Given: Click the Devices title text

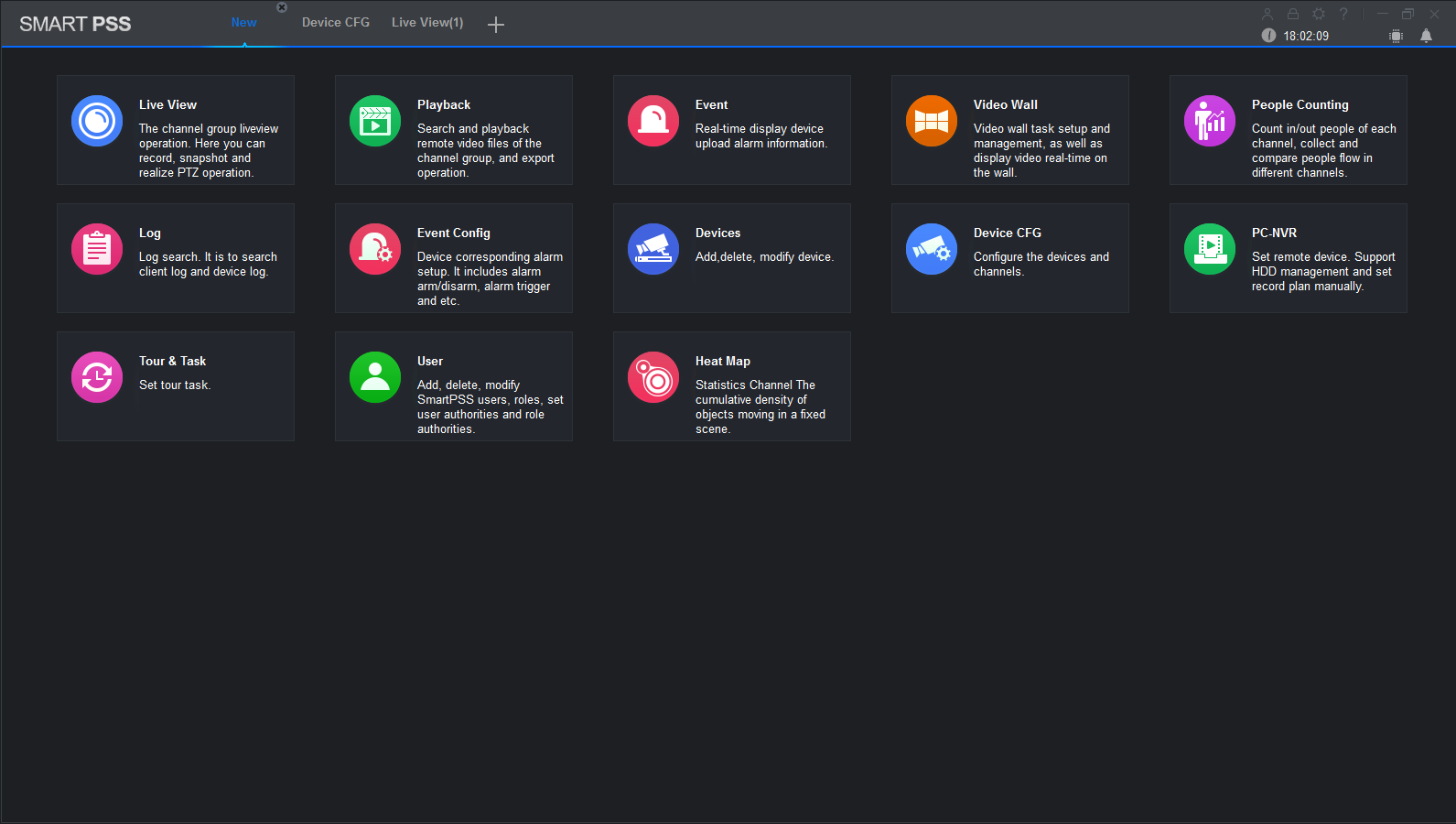Looking at the screenshot, I should [718, 233].
